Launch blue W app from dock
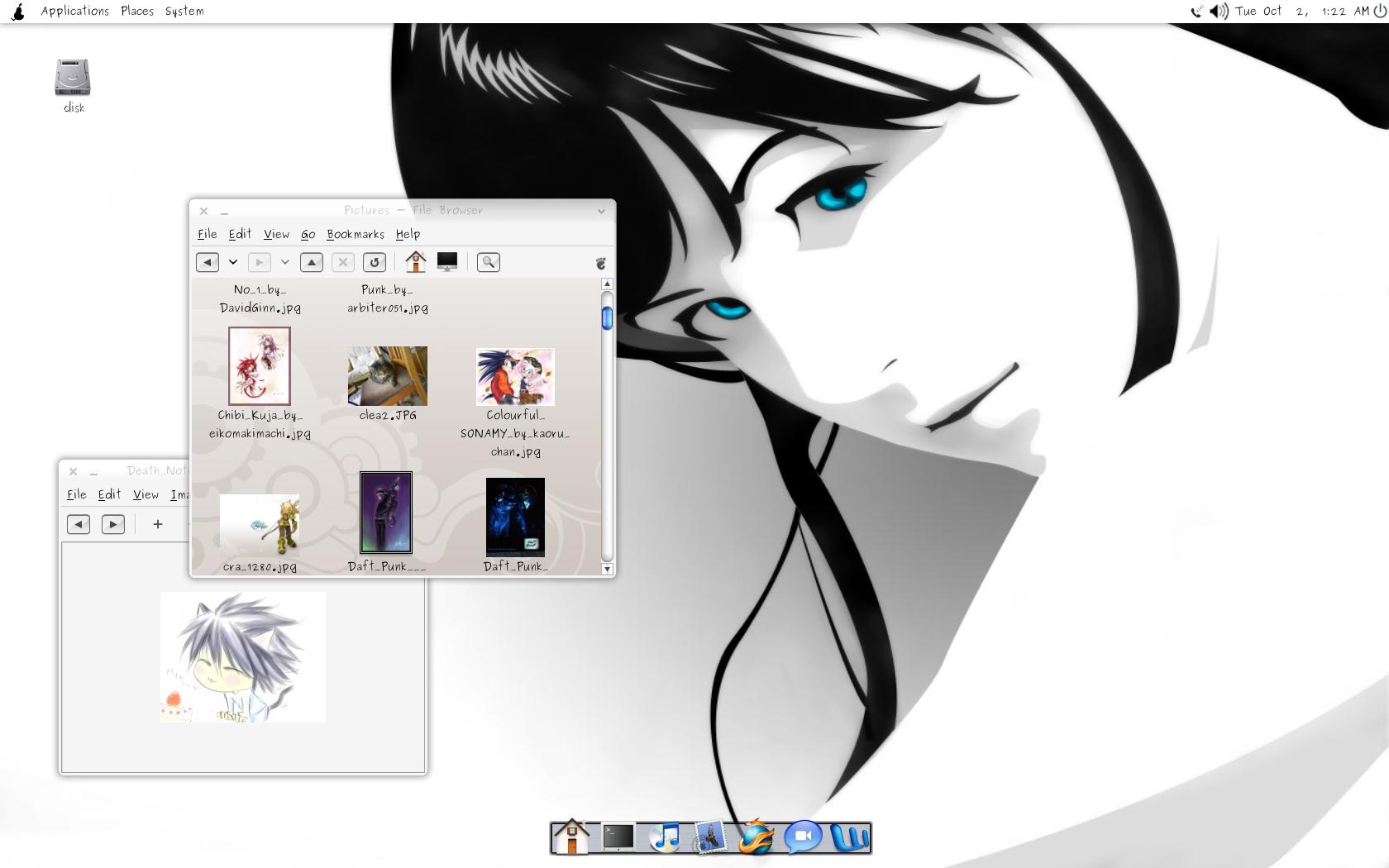 (x=850, y=837)
